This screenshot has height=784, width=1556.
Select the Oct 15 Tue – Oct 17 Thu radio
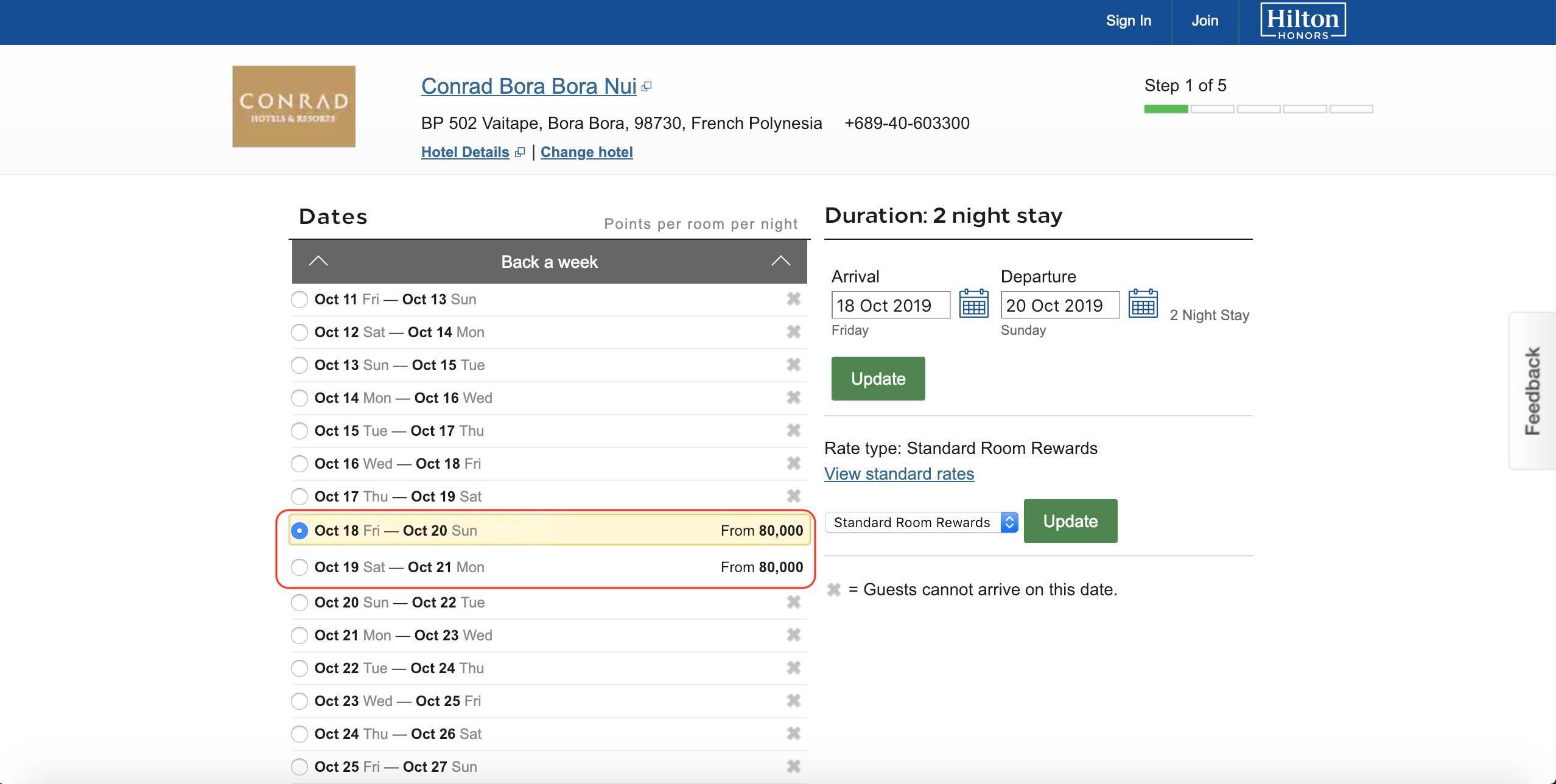(x=299, y=431)
